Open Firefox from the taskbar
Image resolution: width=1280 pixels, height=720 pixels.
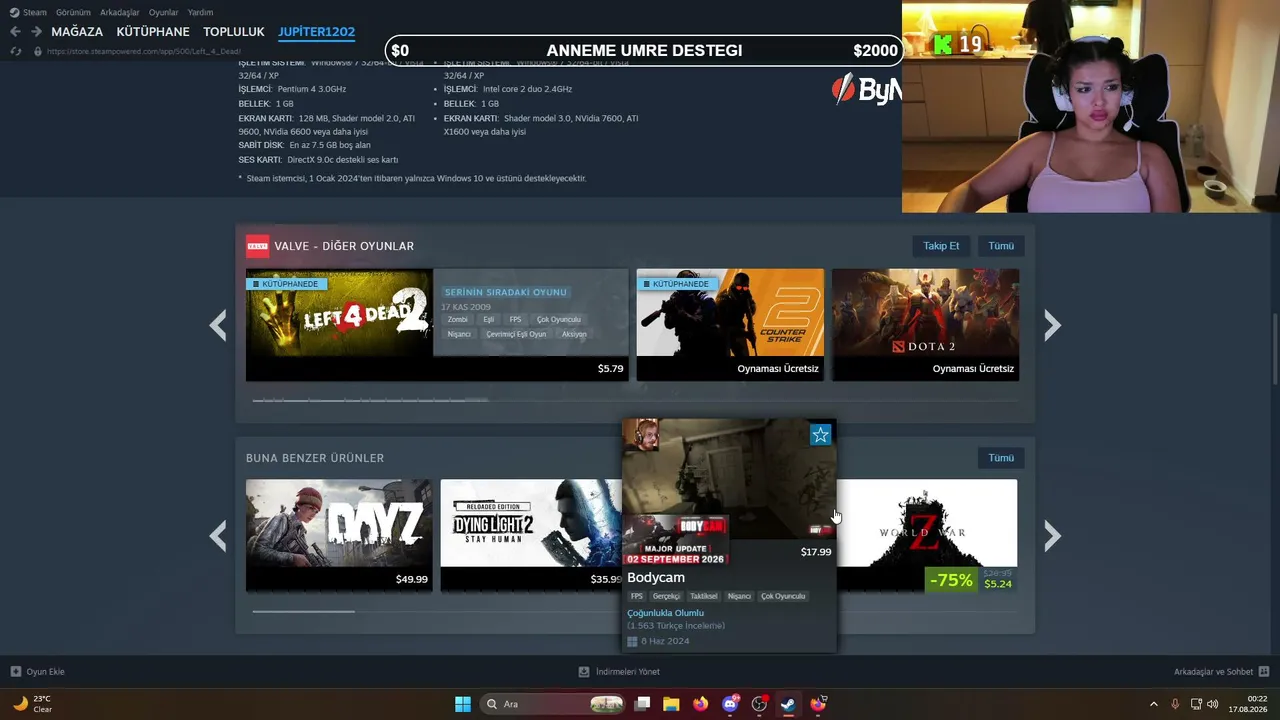700,704
